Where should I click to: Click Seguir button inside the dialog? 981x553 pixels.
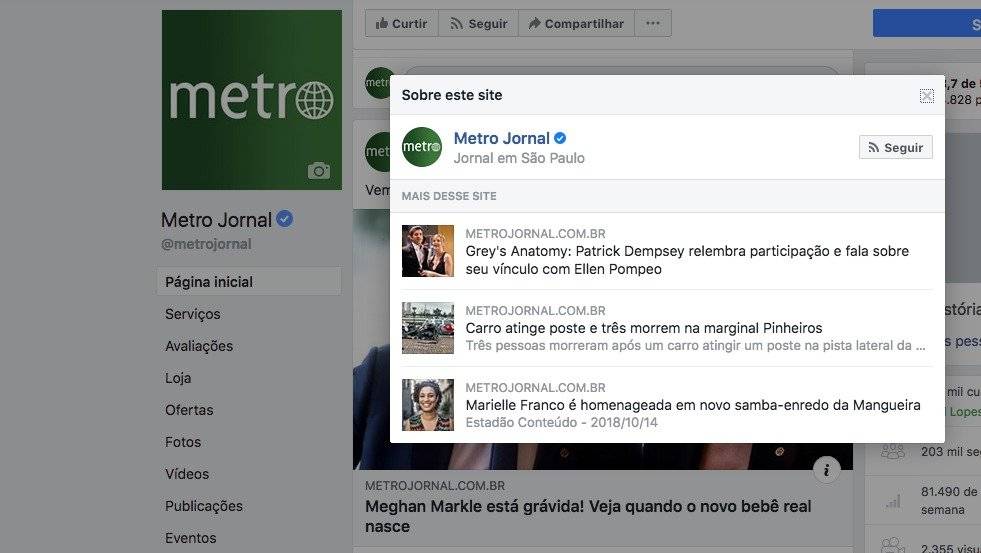coord(895,147)
